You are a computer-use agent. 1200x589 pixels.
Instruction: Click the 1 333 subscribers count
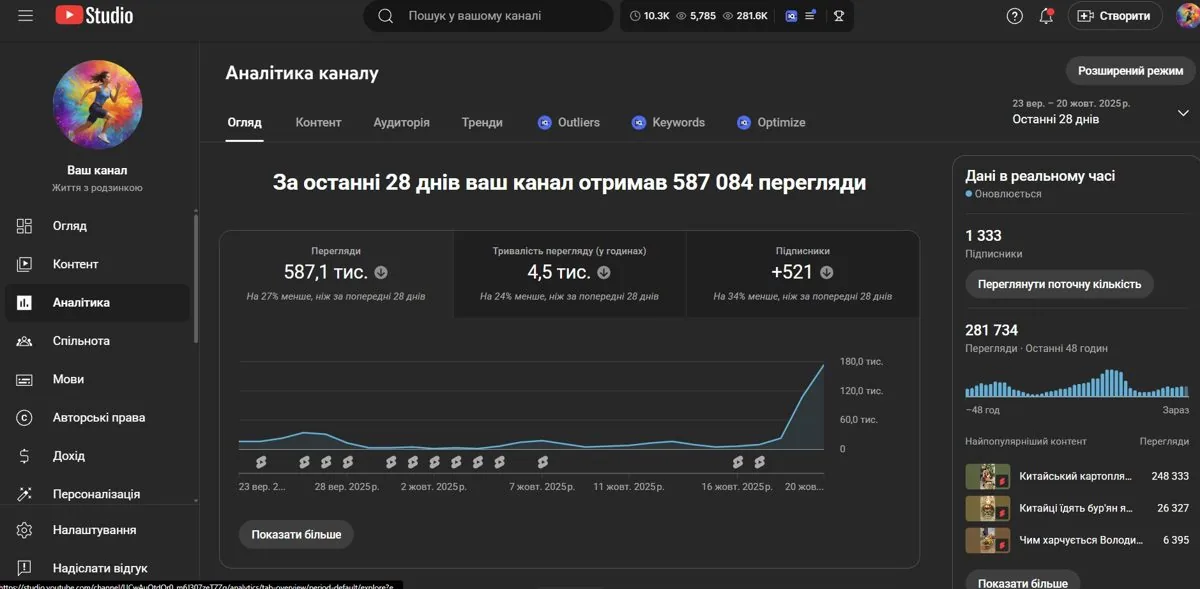(x=983, y=236)
